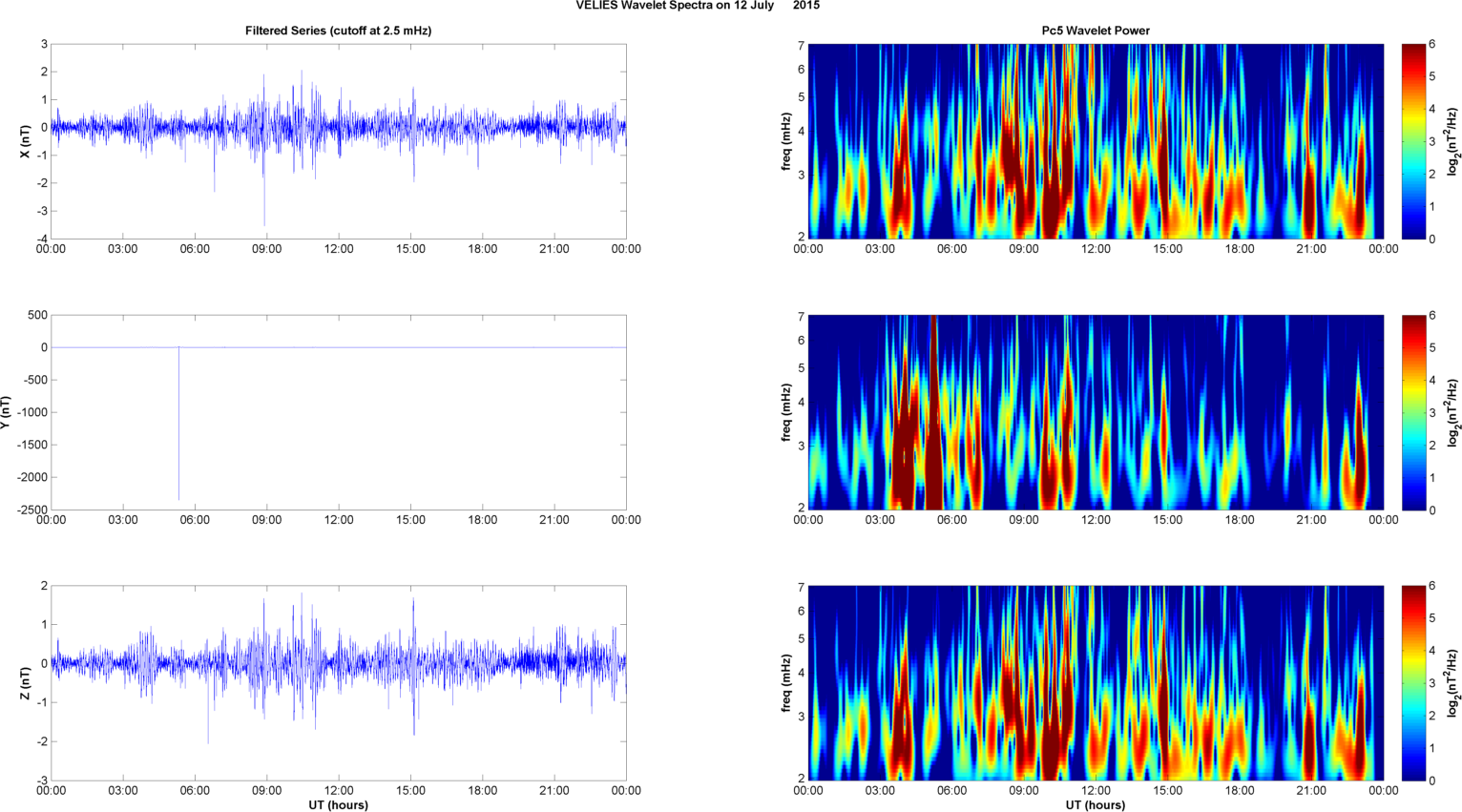Click the large negative spike in the Y series
The height and width of the screenshot is (812, 1462).
pos(178,425)
